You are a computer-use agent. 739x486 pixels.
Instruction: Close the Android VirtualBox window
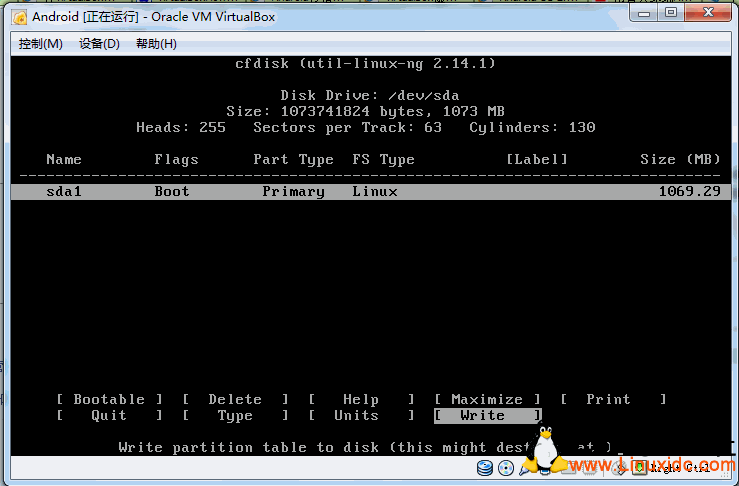pos(708,13)
